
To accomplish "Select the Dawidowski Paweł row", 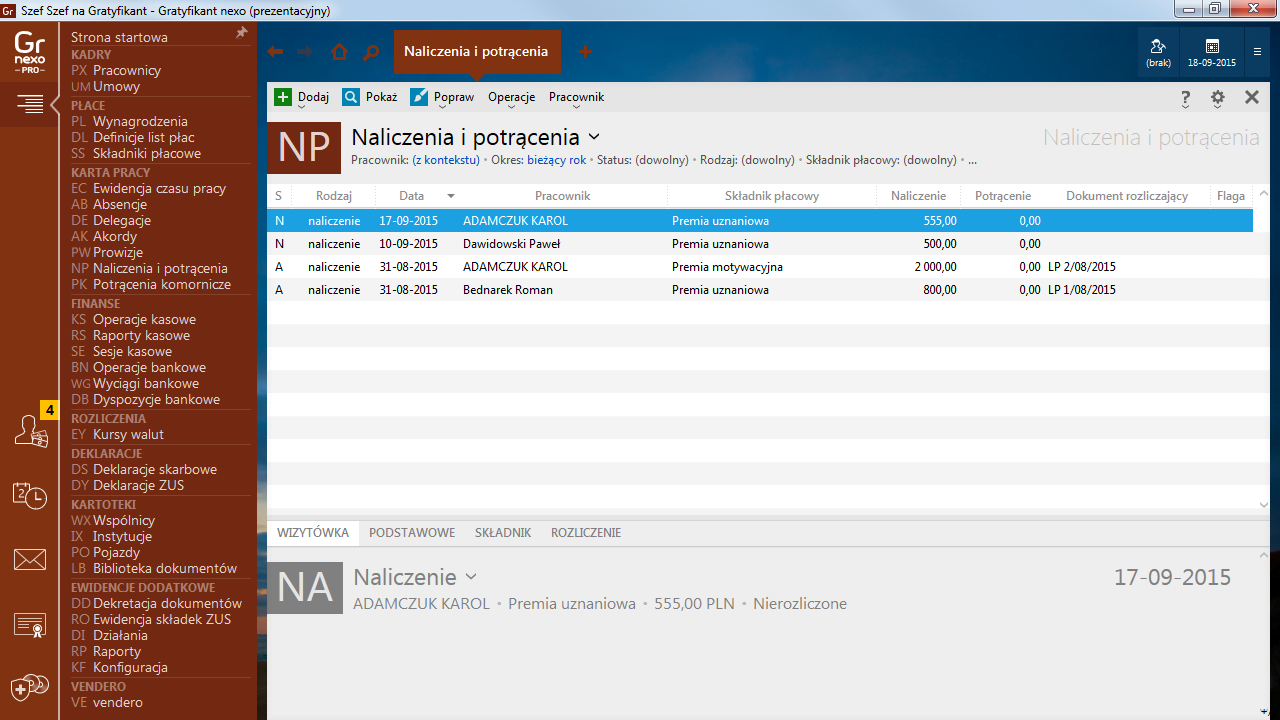I will [511, 244].
